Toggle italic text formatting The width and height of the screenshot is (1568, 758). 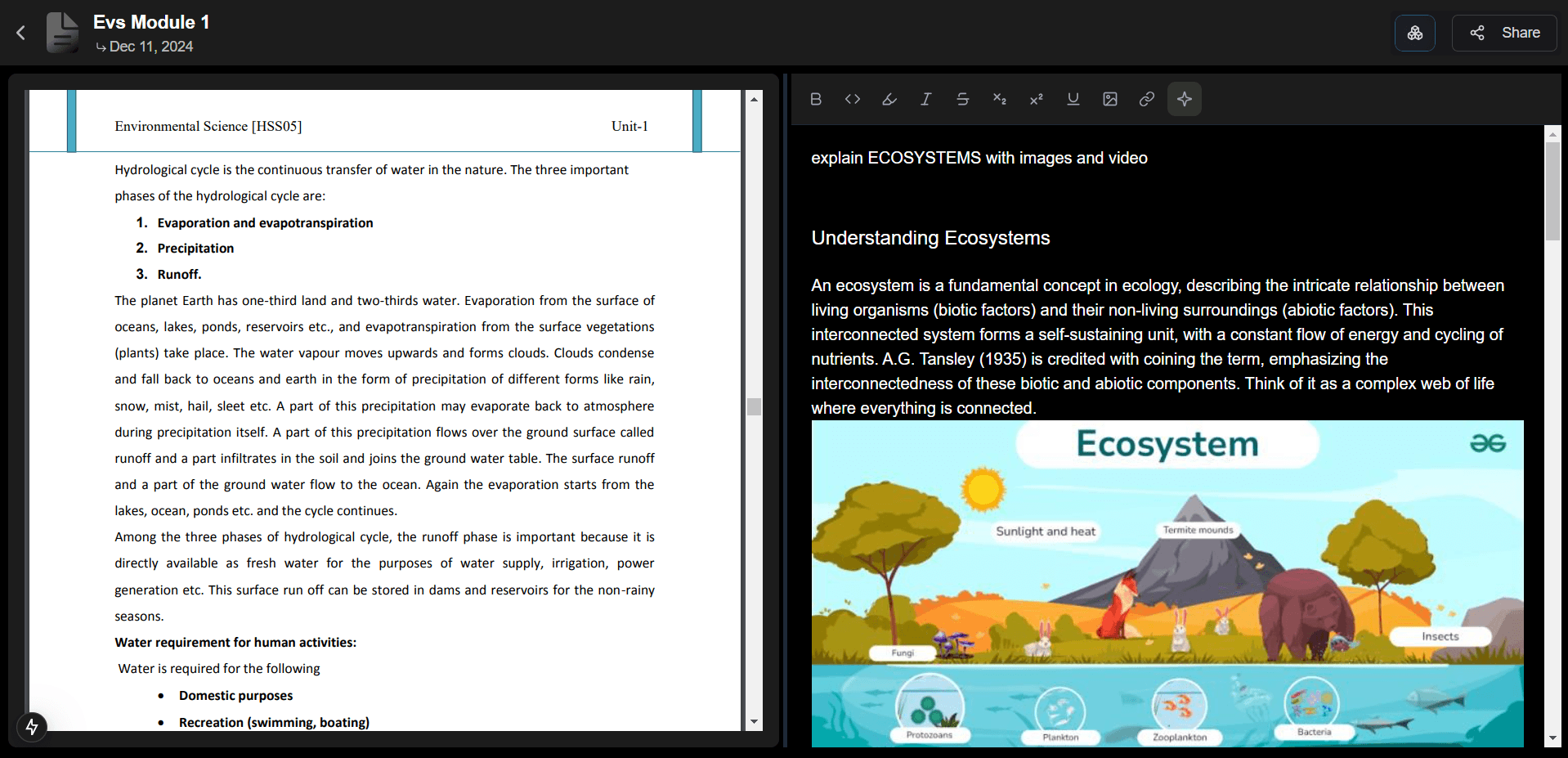pyautogui.click(x=925, y=99)
